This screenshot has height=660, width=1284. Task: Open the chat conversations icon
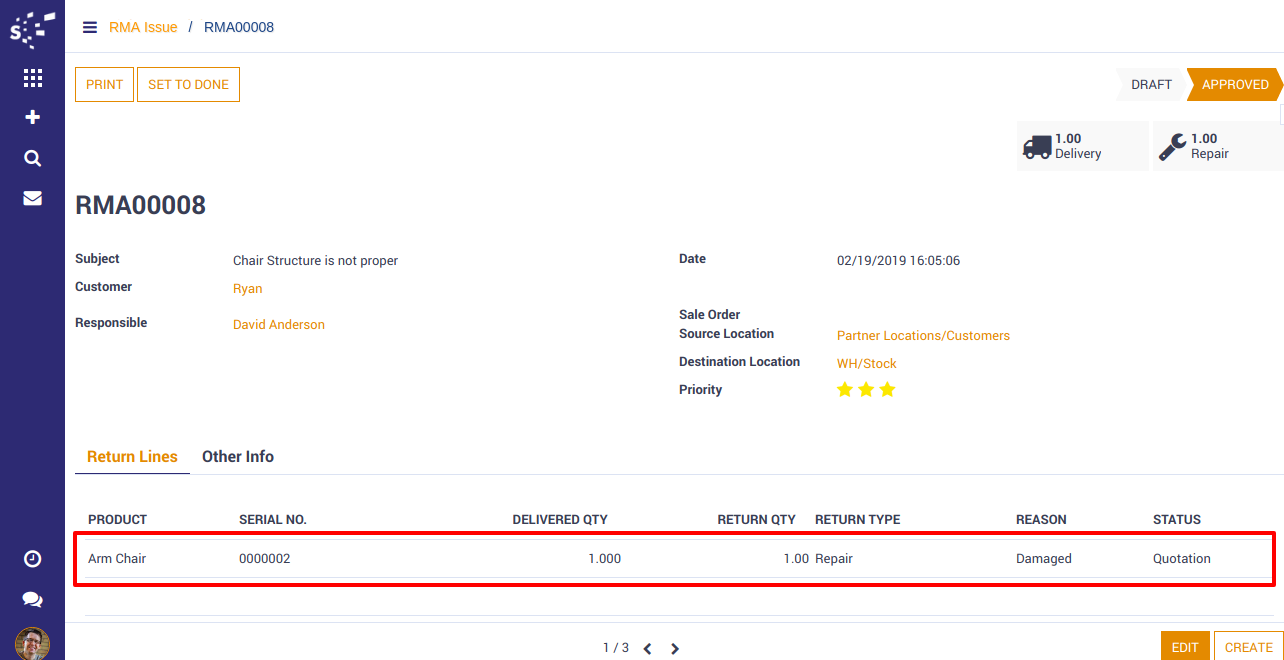tap(32, 600)
